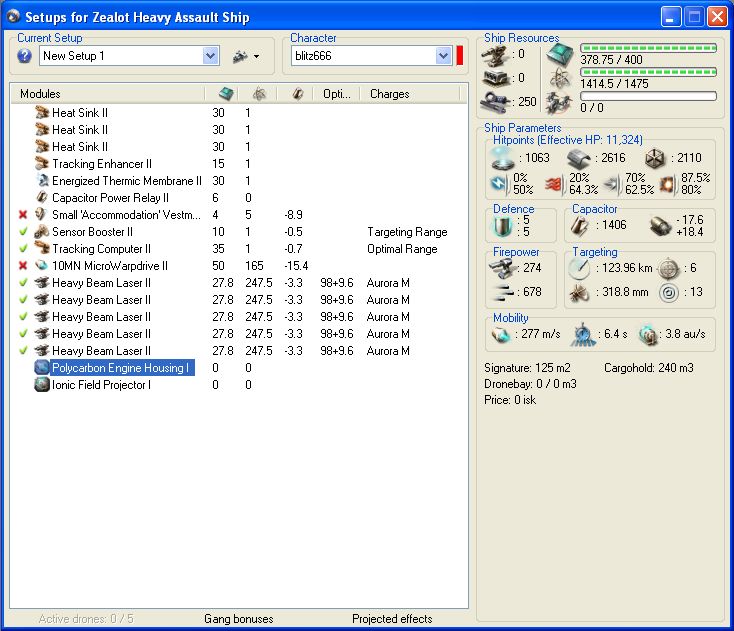Click the shield hitpoints icon
Screen dimensions: 734x631
[503, 157]
